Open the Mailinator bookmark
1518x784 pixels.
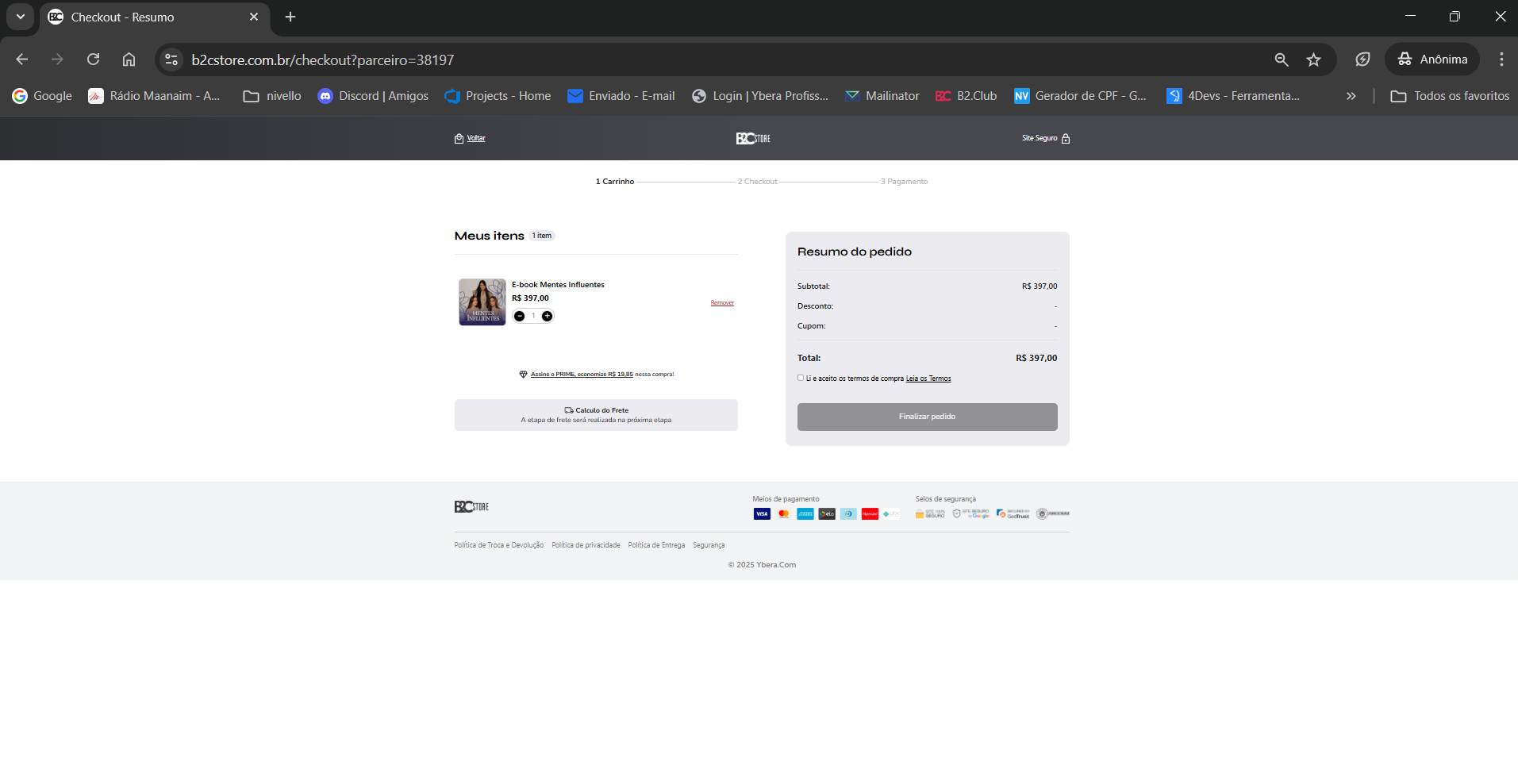tap(882, 96)
